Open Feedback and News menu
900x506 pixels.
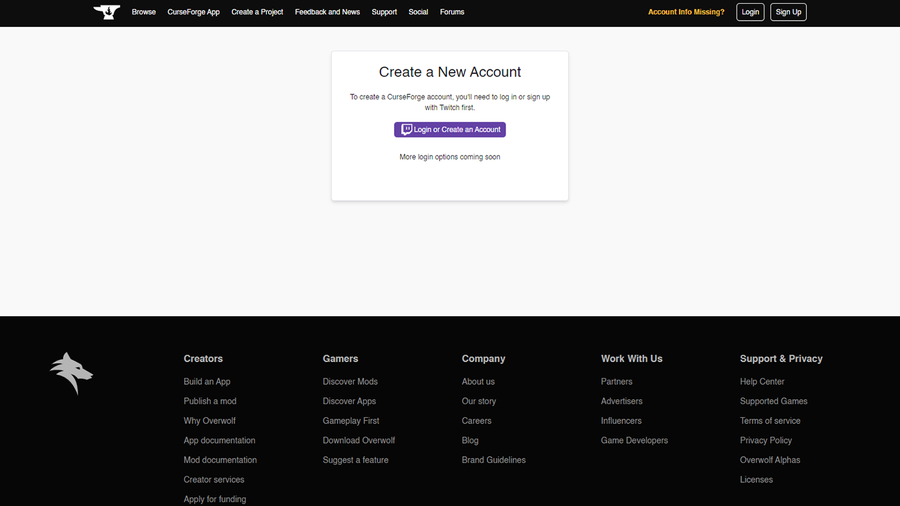[327, 12]
